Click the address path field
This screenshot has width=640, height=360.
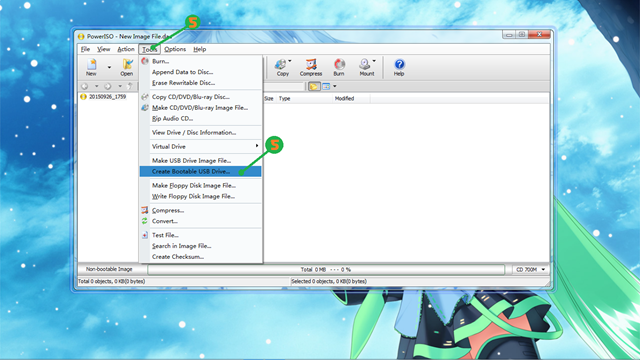click(284, 86)
